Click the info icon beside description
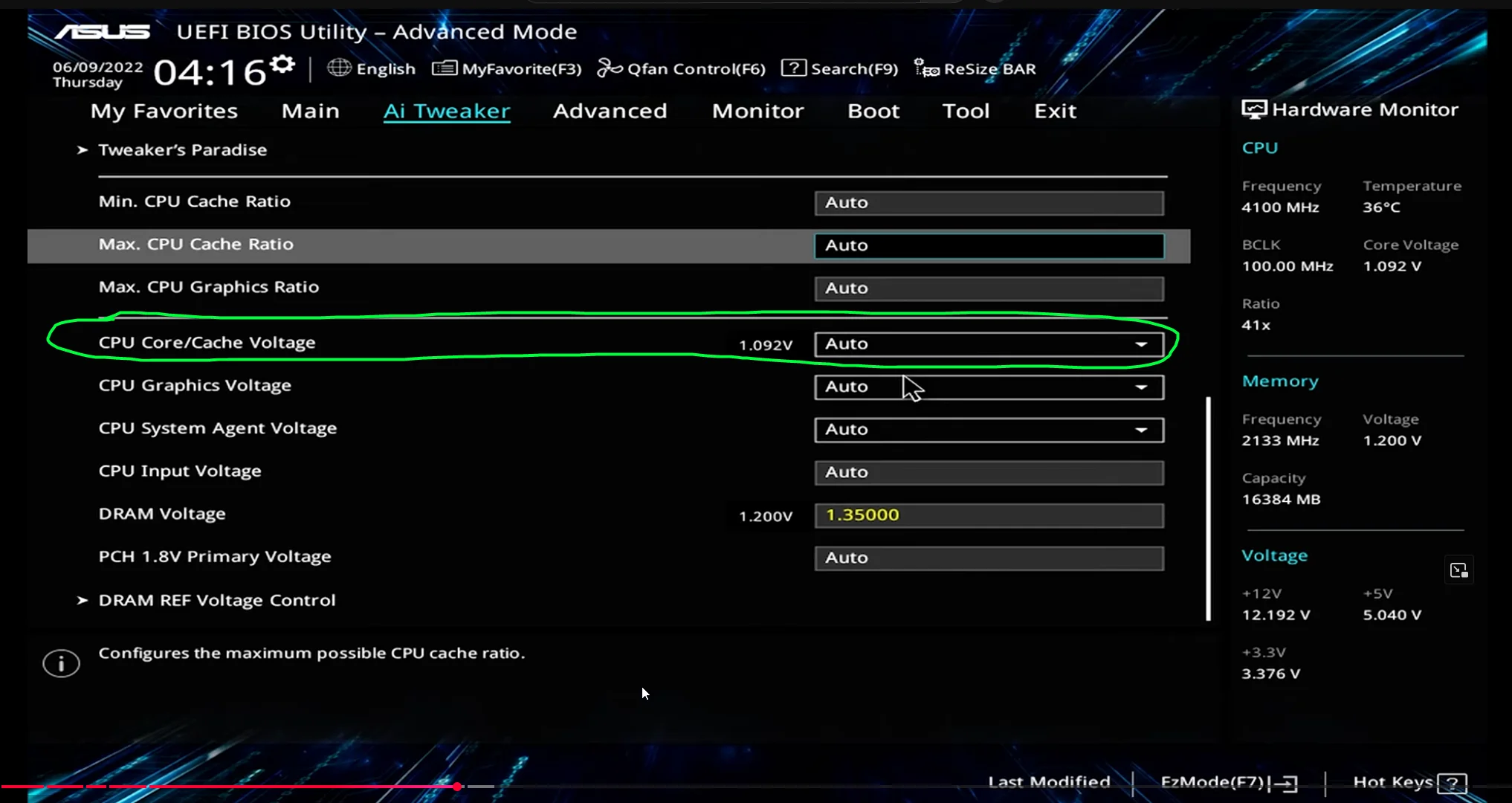The height and width of the screenshot is (803, 1512). [x=61, y=662]
